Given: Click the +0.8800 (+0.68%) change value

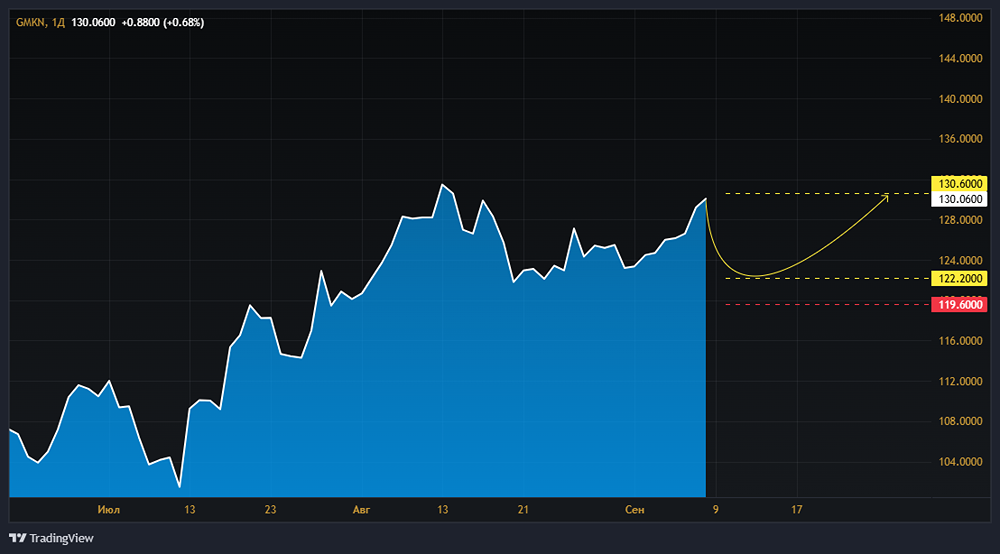Looking at the screenshot, I should click(163, 23).
